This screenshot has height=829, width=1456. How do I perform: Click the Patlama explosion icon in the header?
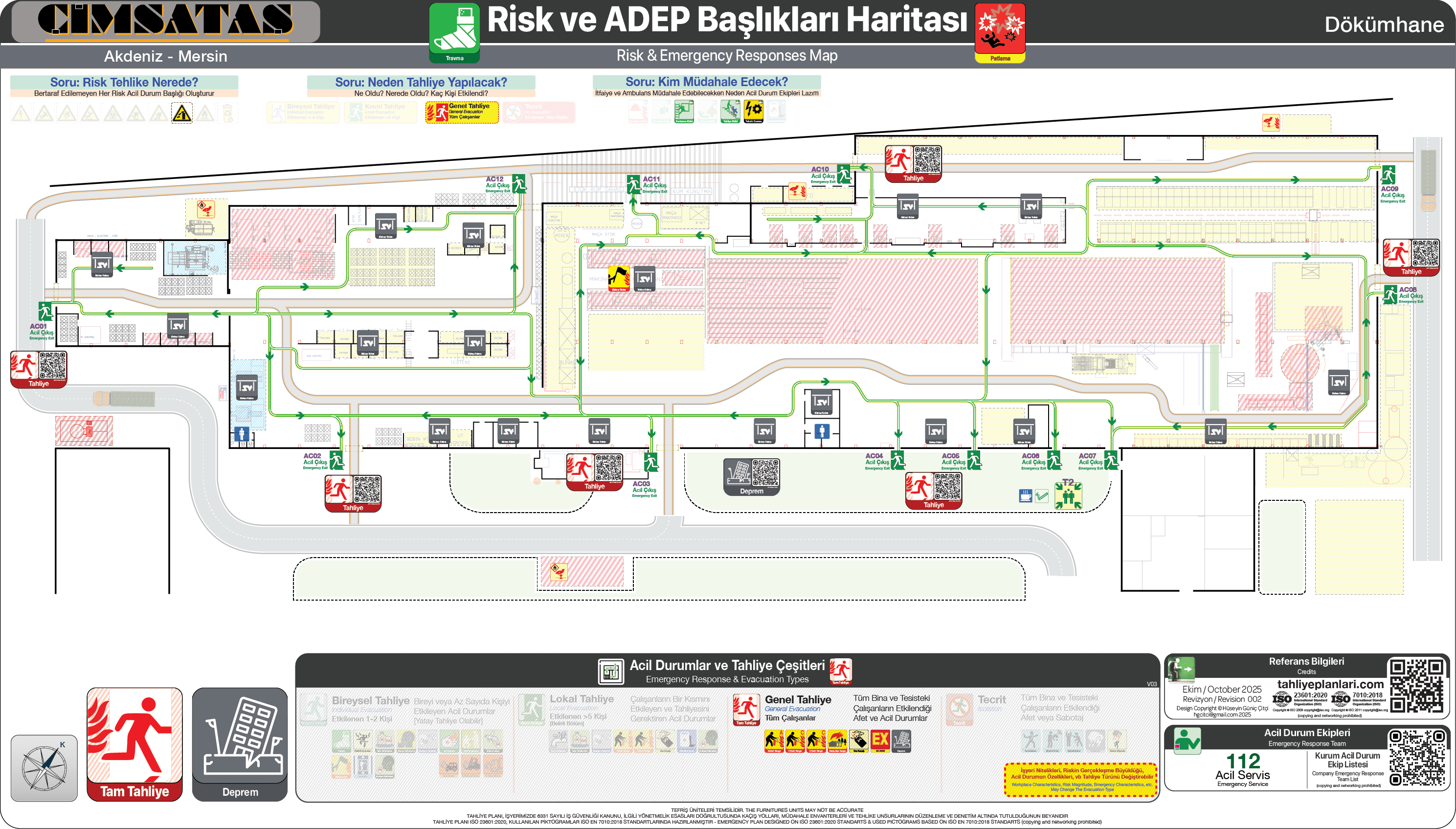(x=1000, y=28)
